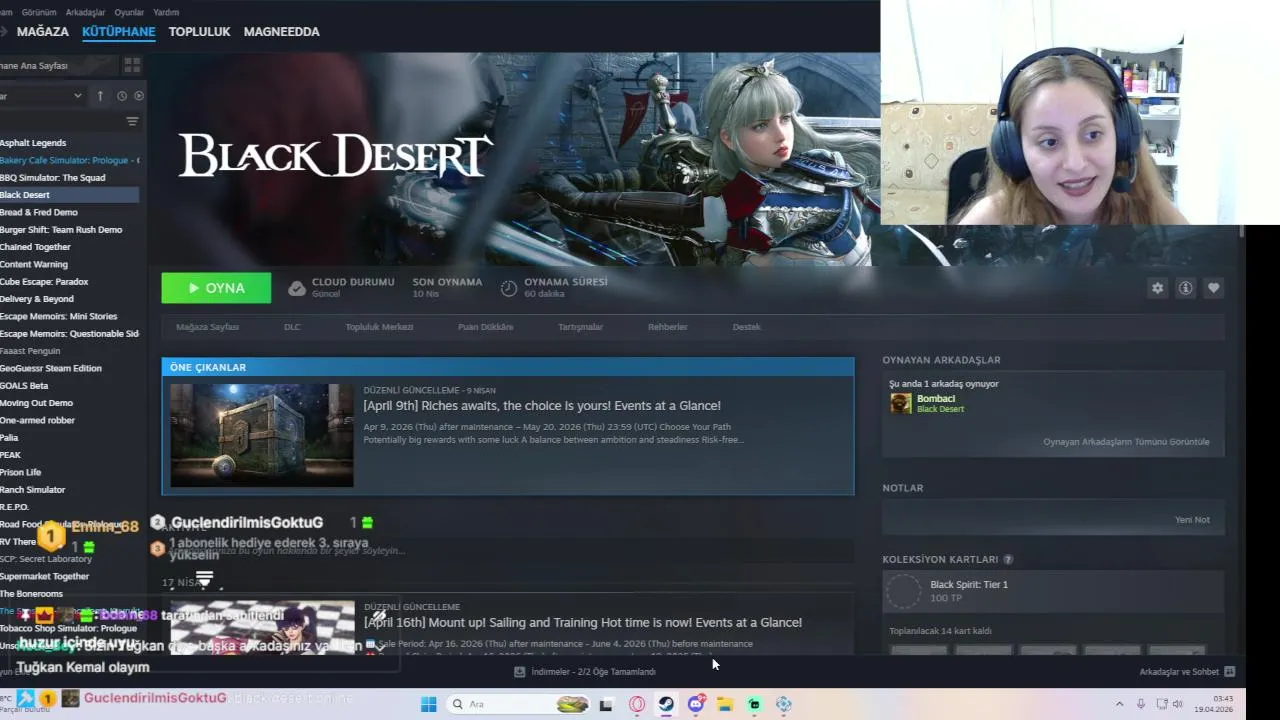Select Supermarket Together in library list
The width and height of the screenshot is (1280, 720).
point(45,576)
